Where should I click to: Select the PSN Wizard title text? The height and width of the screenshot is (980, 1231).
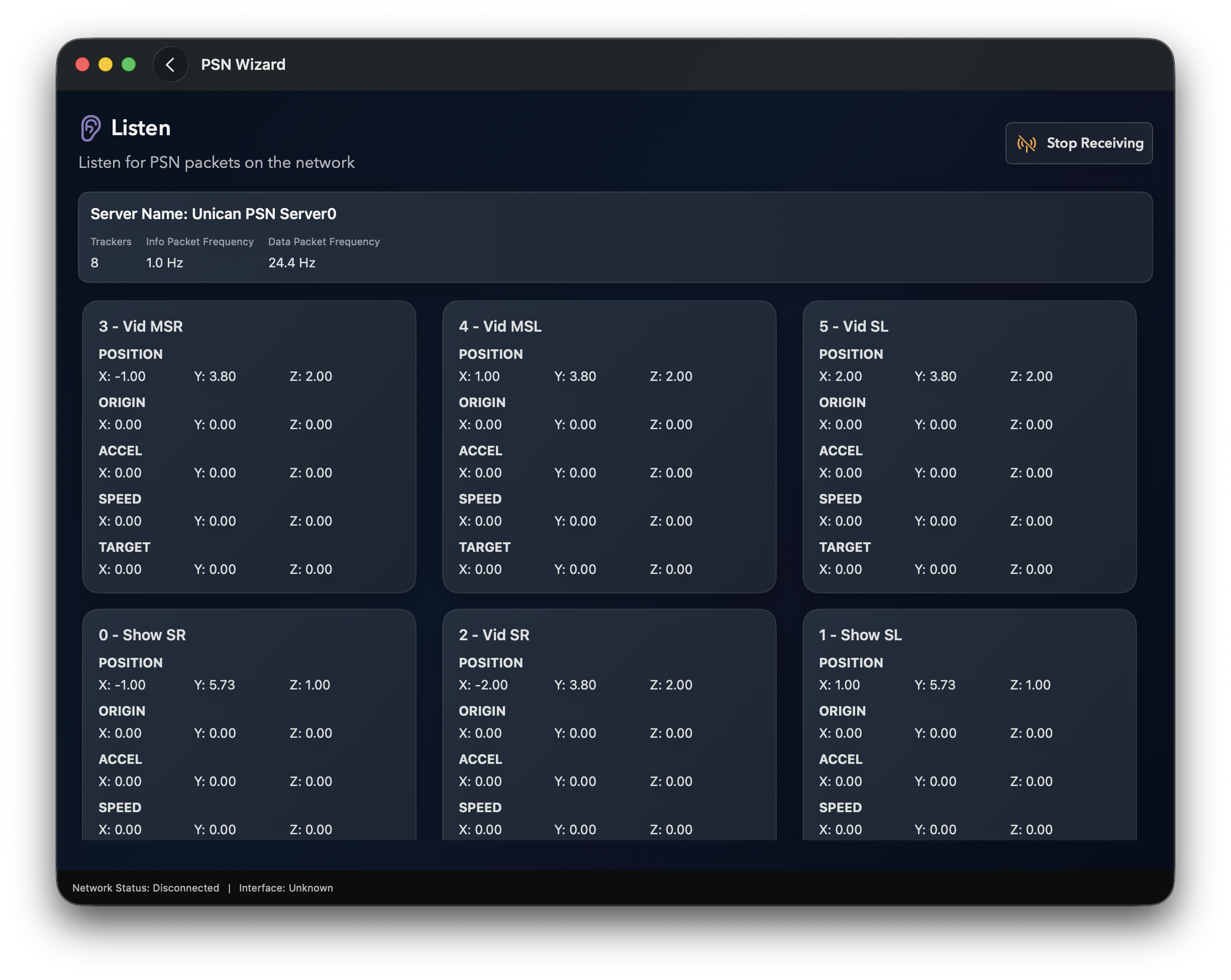coord(243,64)
